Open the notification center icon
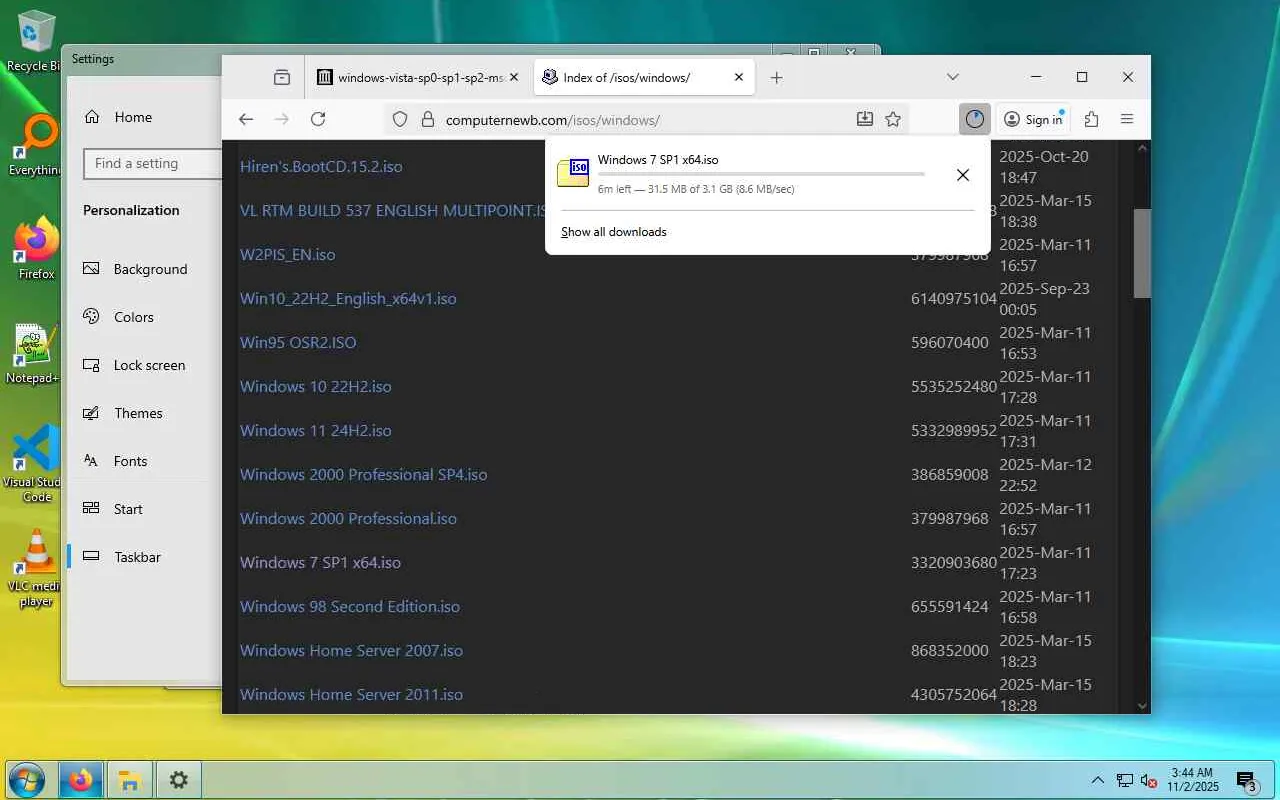 tap(1246, 781)
